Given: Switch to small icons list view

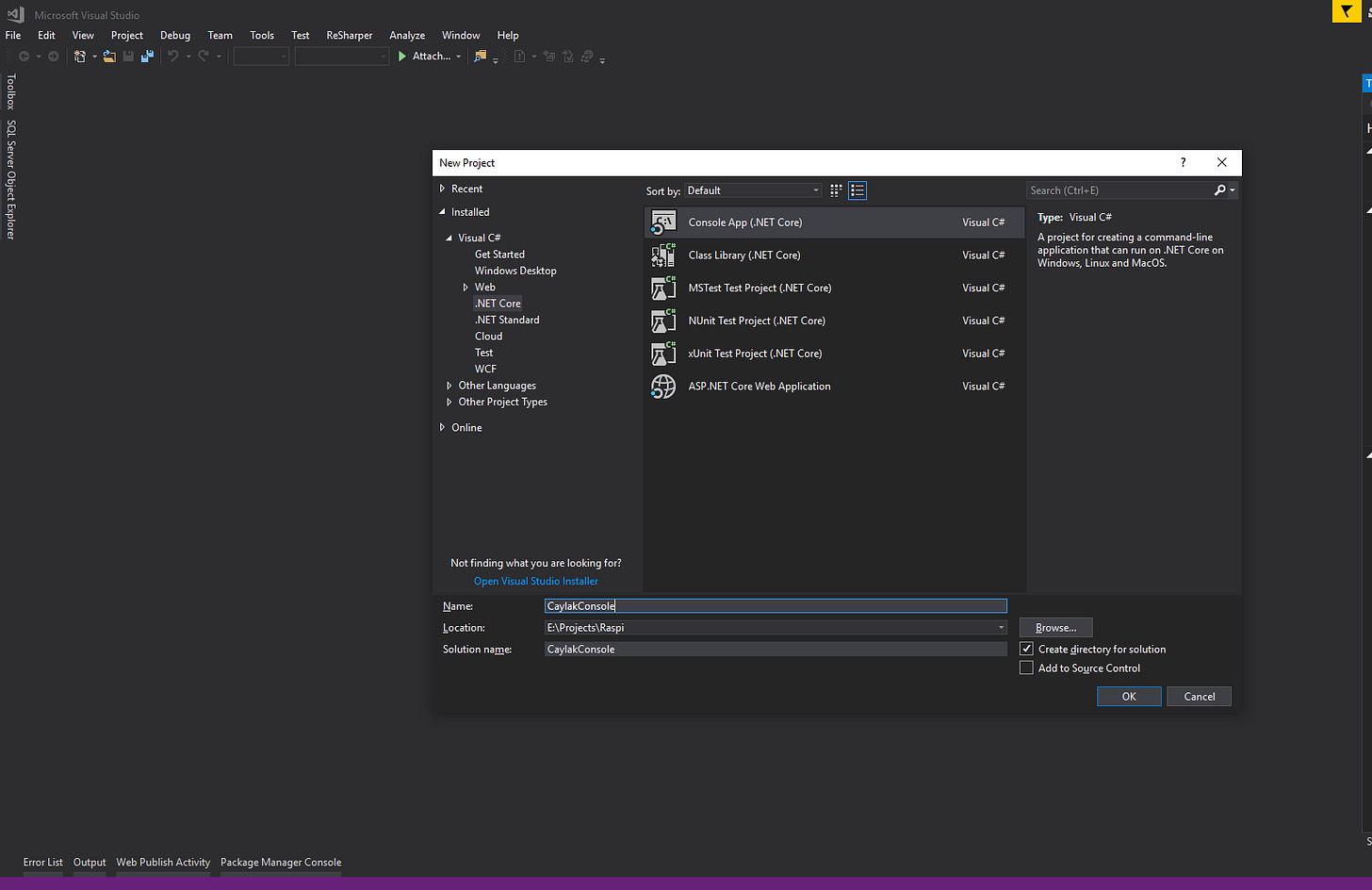Looking at the screenshot, I should (x=857, y=190).
